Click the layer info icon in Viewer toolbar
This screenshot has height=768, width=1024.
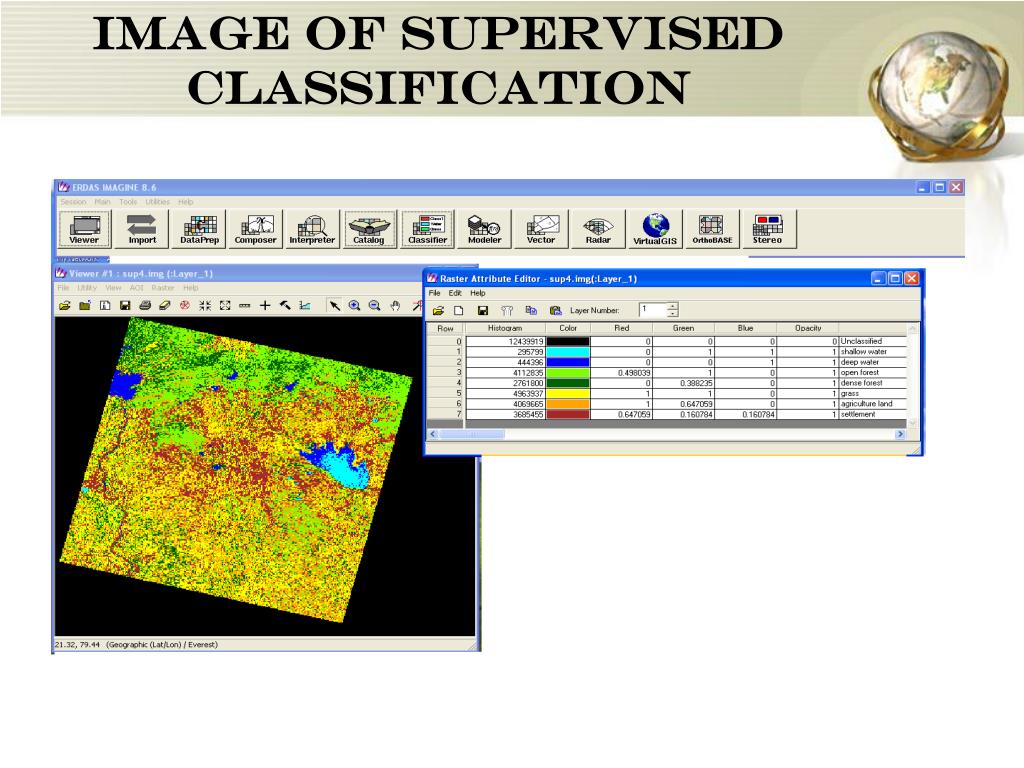(105, 305)
